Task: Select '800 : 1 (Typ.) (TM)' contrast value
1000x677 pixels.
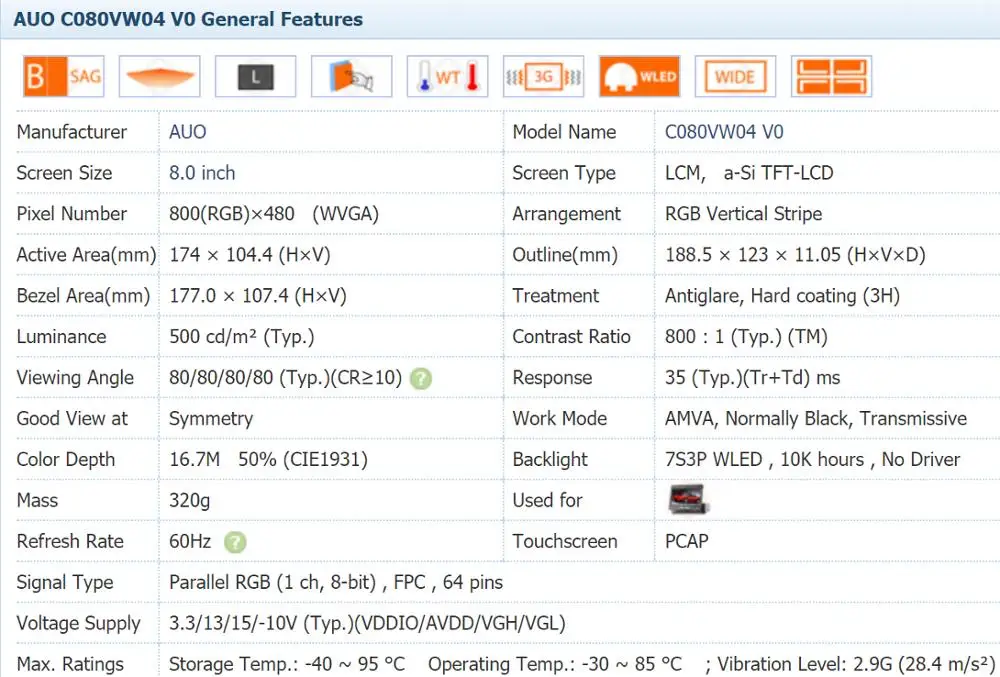Action: (x=746, y=336)
